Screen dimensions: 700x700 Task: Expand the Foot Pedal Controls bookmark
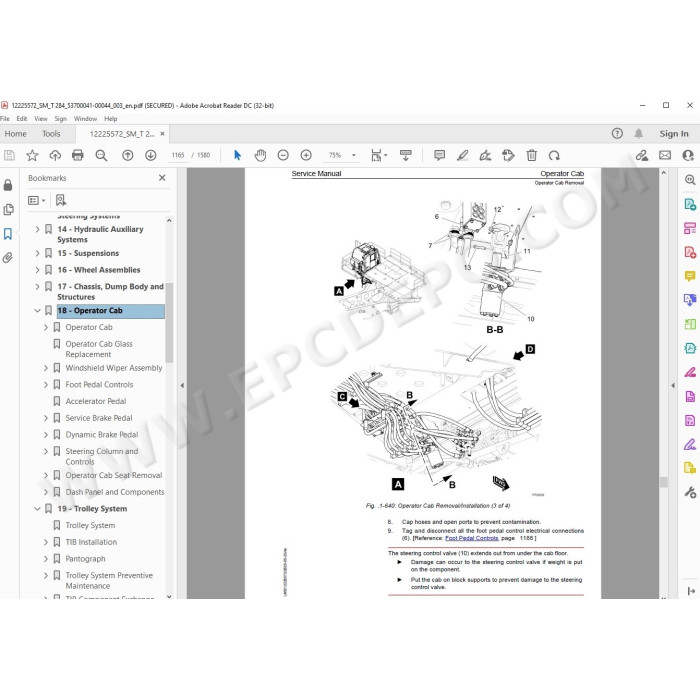point(46,384)
